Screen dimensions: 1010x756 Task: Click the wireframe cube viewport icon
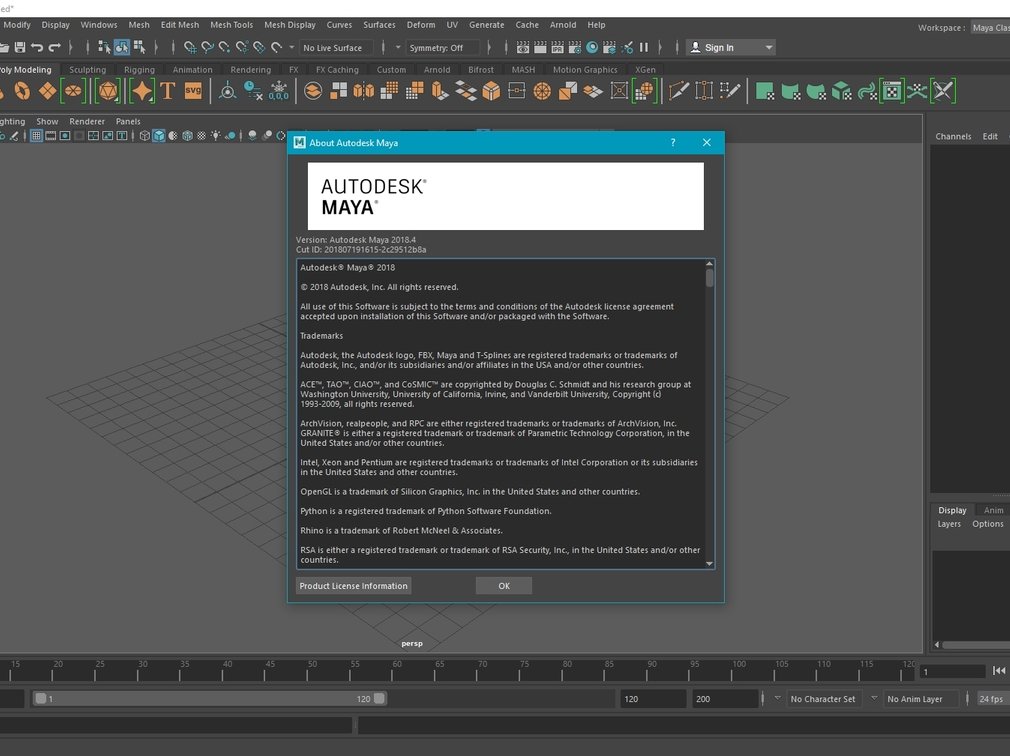coord(144,135)
